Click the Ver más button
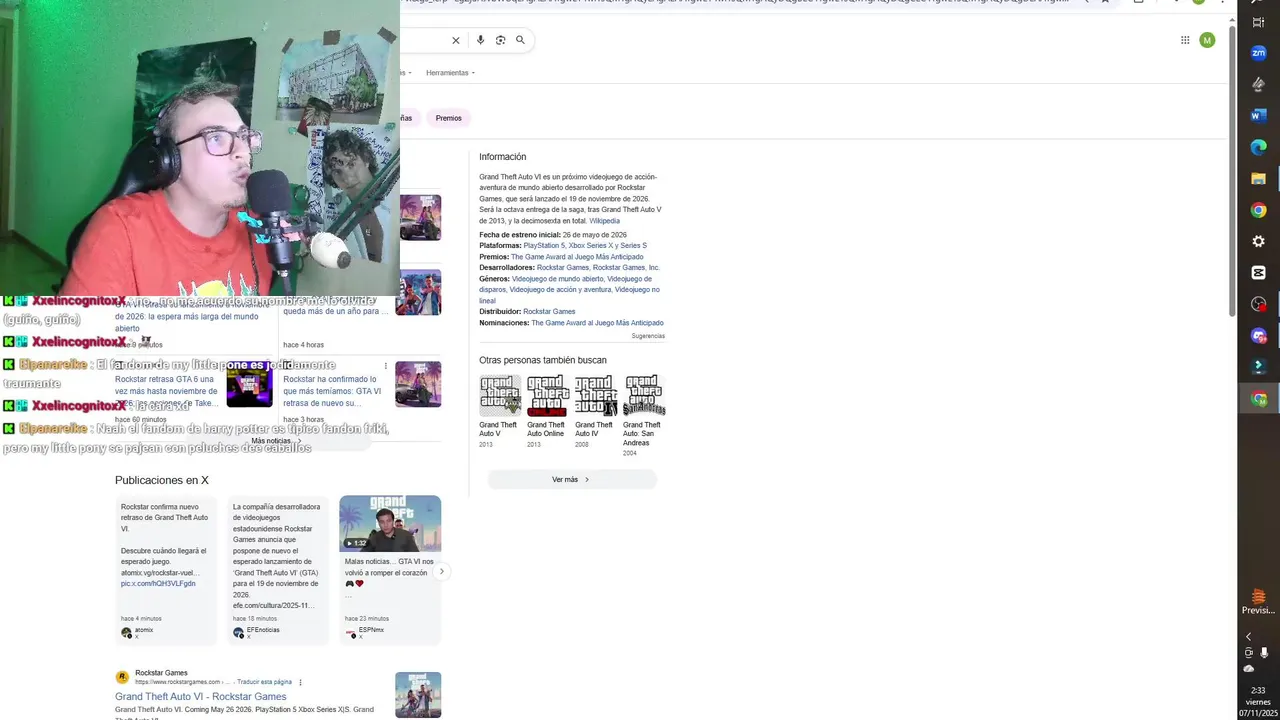Screen dimensions: 1280x720 (571, 480)
